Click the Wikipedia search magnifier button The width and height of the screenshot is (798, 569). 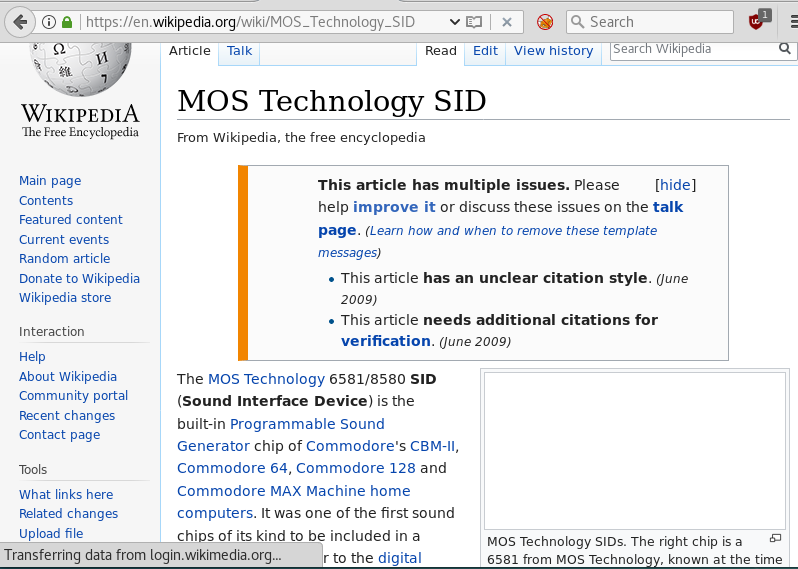(x=785, y=49)
